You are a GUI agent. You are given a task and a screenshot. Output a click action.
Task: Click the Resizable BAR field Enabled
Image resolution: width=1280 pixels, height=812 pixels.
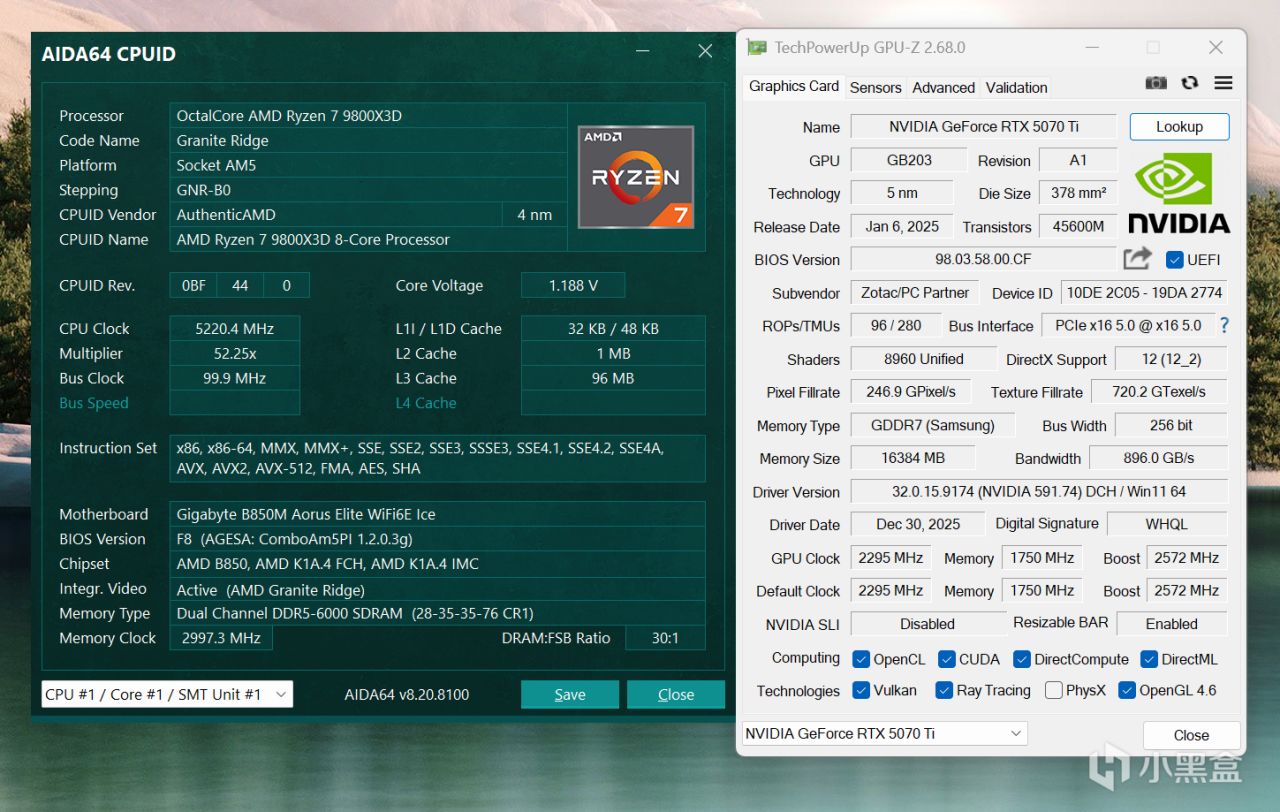coord(1172,624)
